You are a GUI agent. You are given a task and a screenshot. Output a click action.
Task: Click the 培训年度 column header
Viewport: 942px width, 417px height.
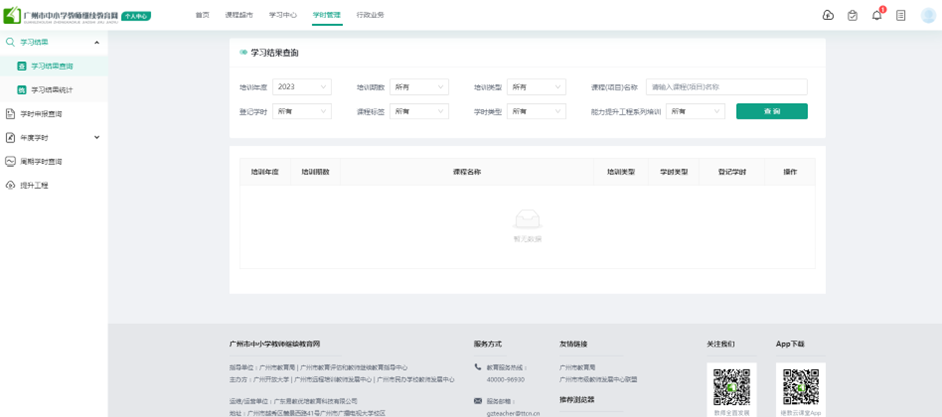265,172
